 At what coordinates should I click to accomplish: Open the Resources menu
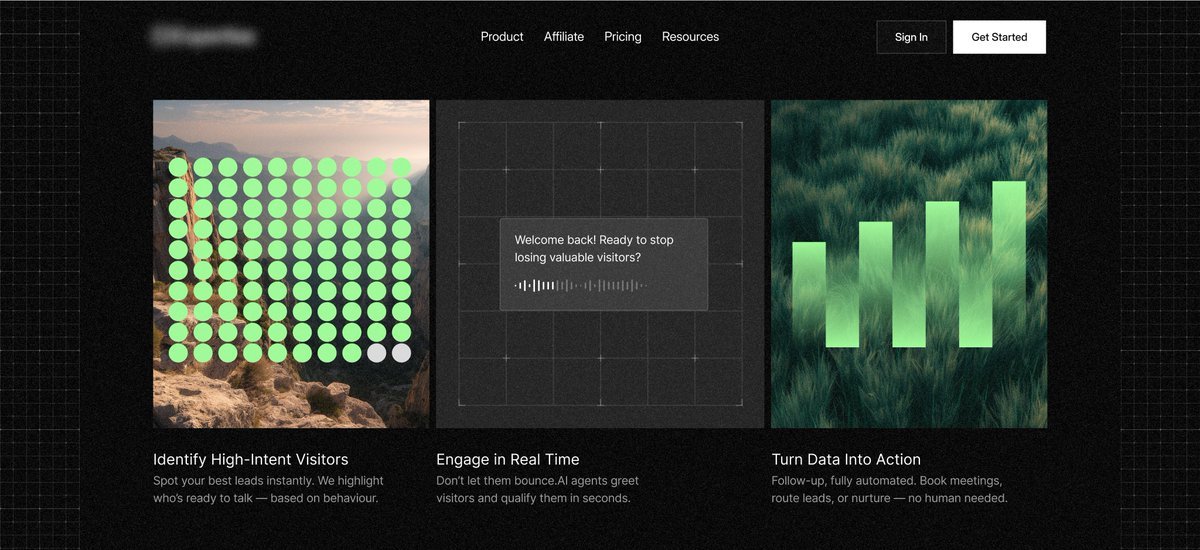point(690,37)
